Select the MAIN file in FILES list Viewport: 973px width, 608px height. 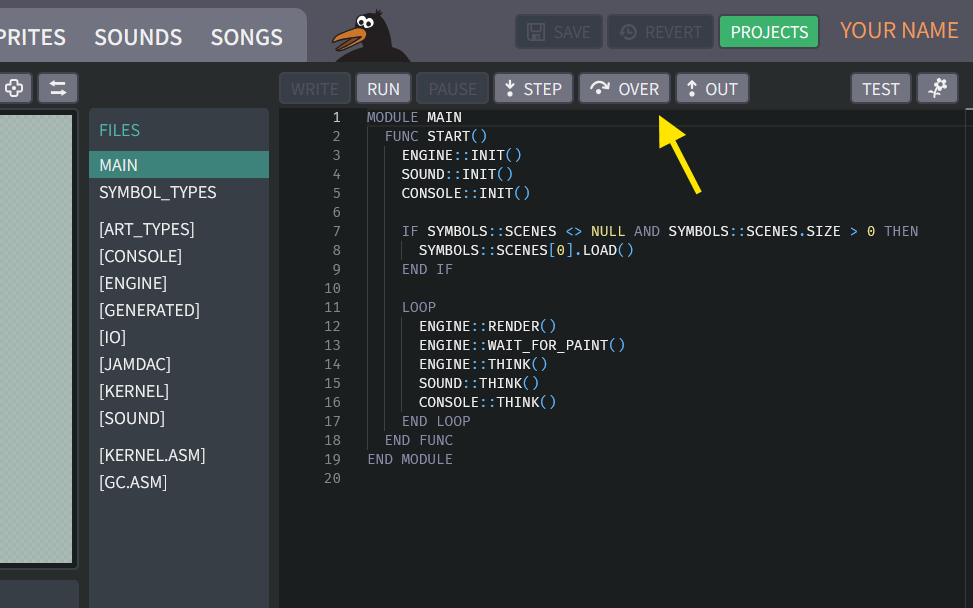117,165
